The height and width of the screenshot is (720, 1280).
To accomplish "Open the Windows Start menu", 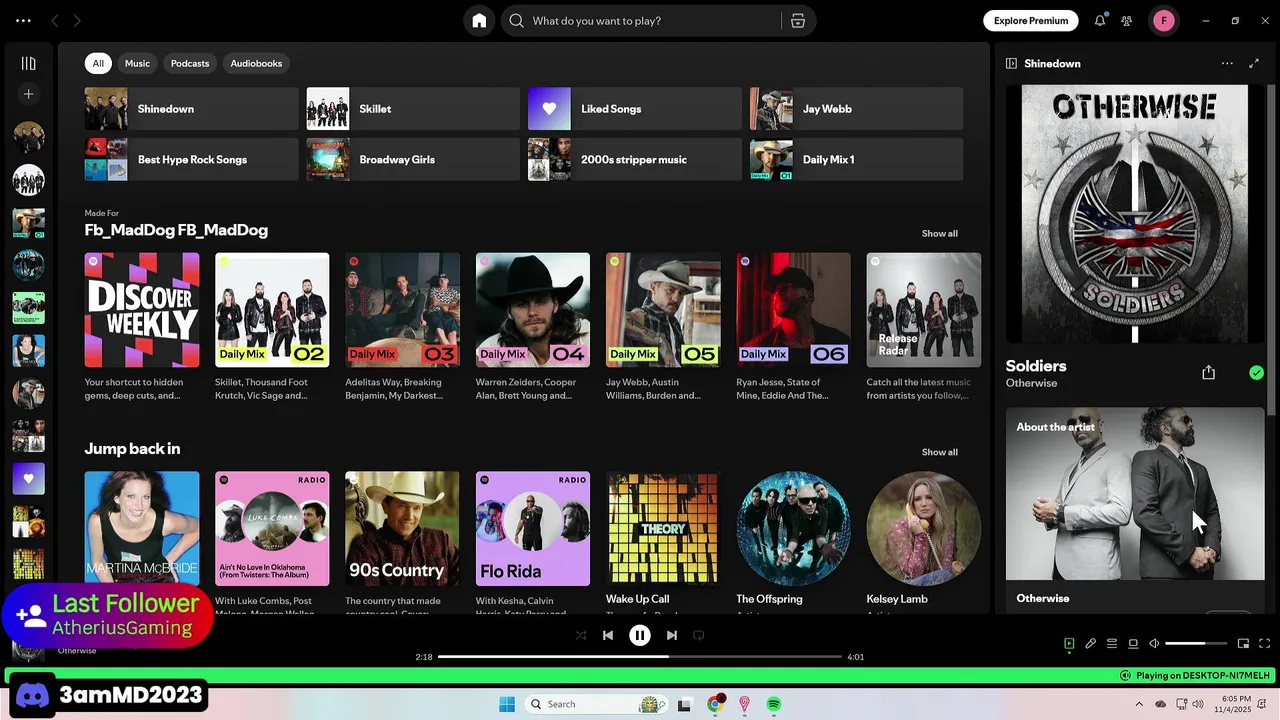I will pyautogui.click(x=507, y=704).
